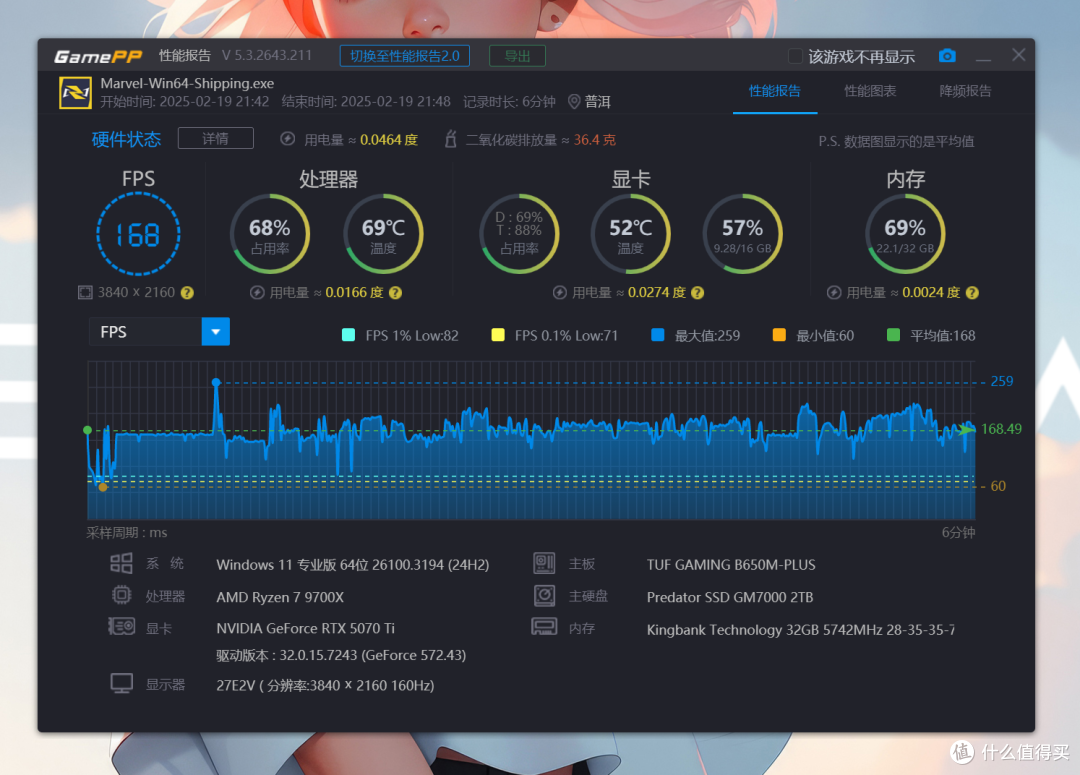Switch to 性能报告 tab

tap(775, 91)
